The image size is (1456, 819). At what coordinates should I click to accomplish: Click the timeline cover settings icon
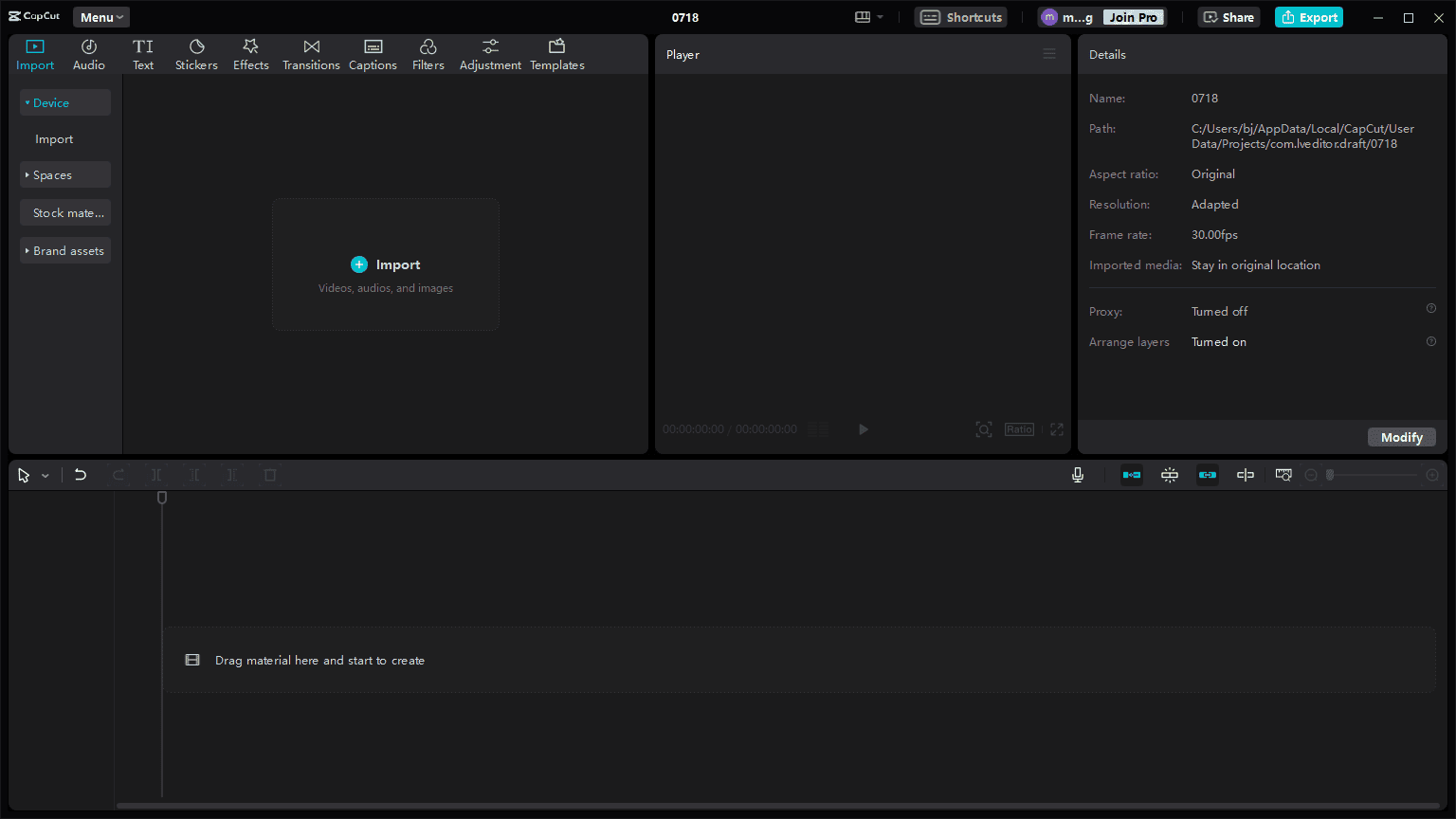(x=1283, y=475)
